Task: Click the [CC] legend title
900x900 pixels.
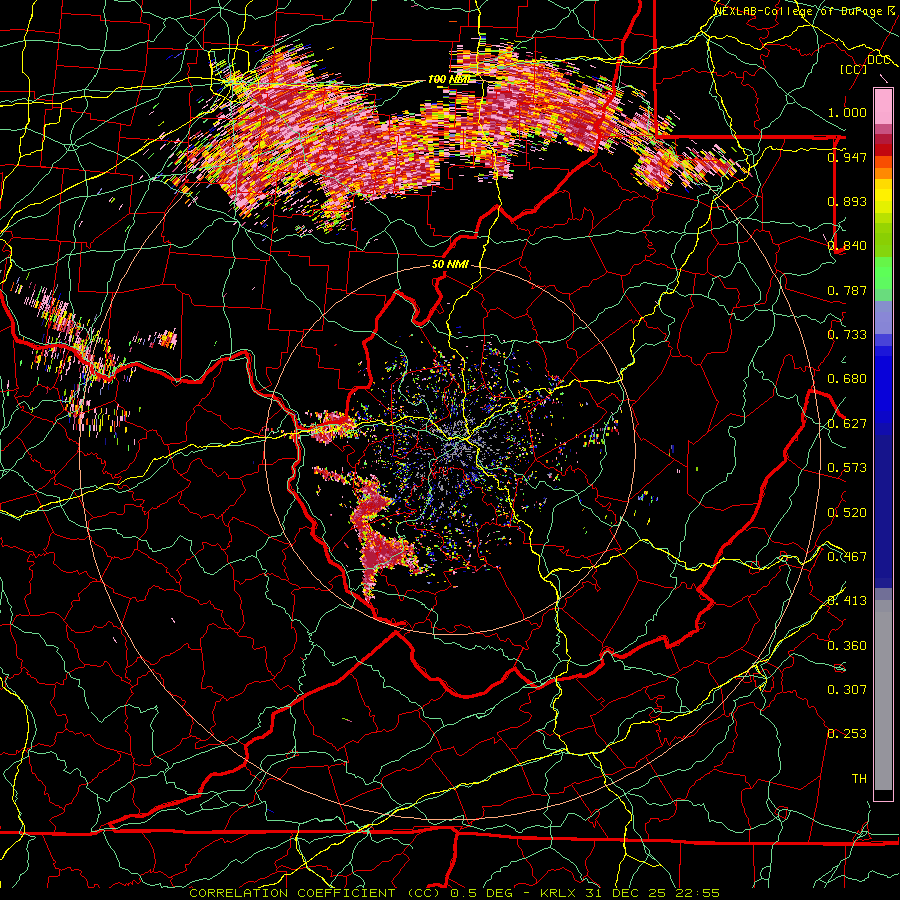Action: click(x=854, y=69)
